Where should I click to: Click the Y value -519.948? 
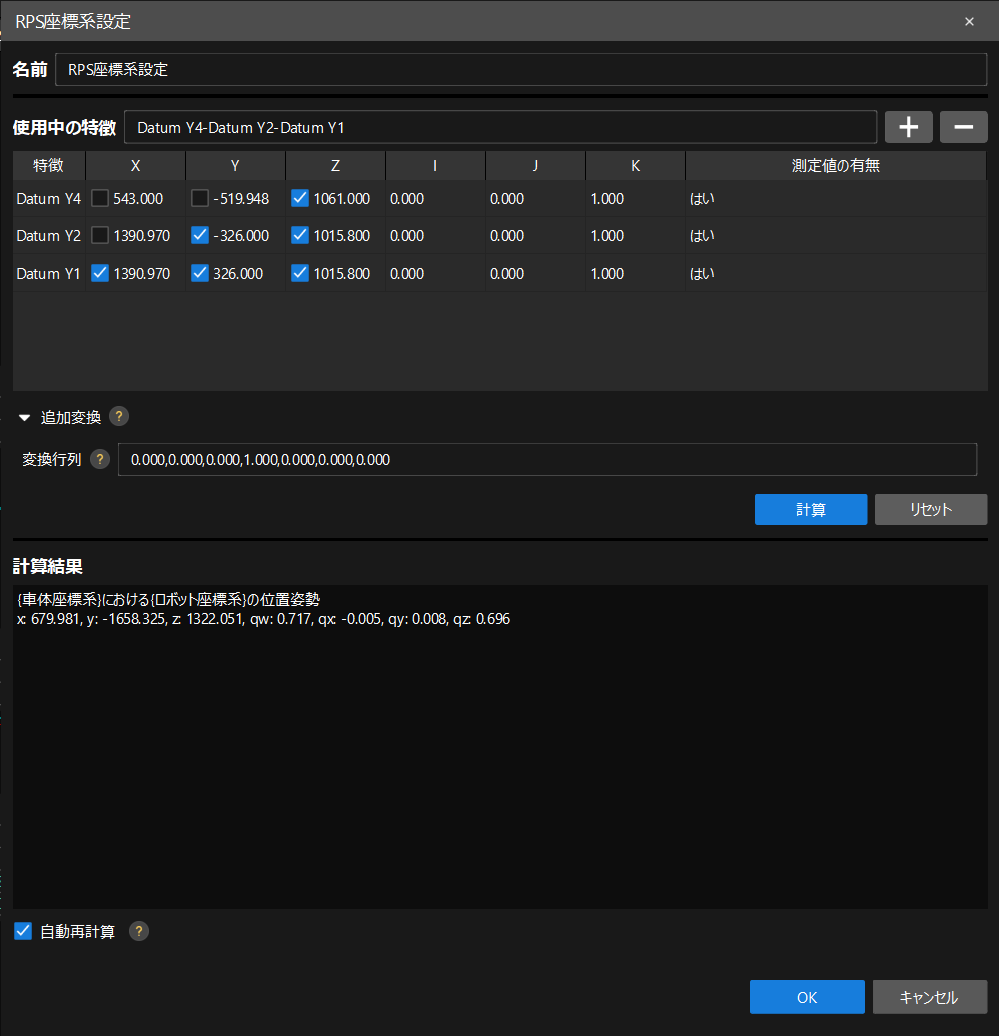tap(241, 198)
